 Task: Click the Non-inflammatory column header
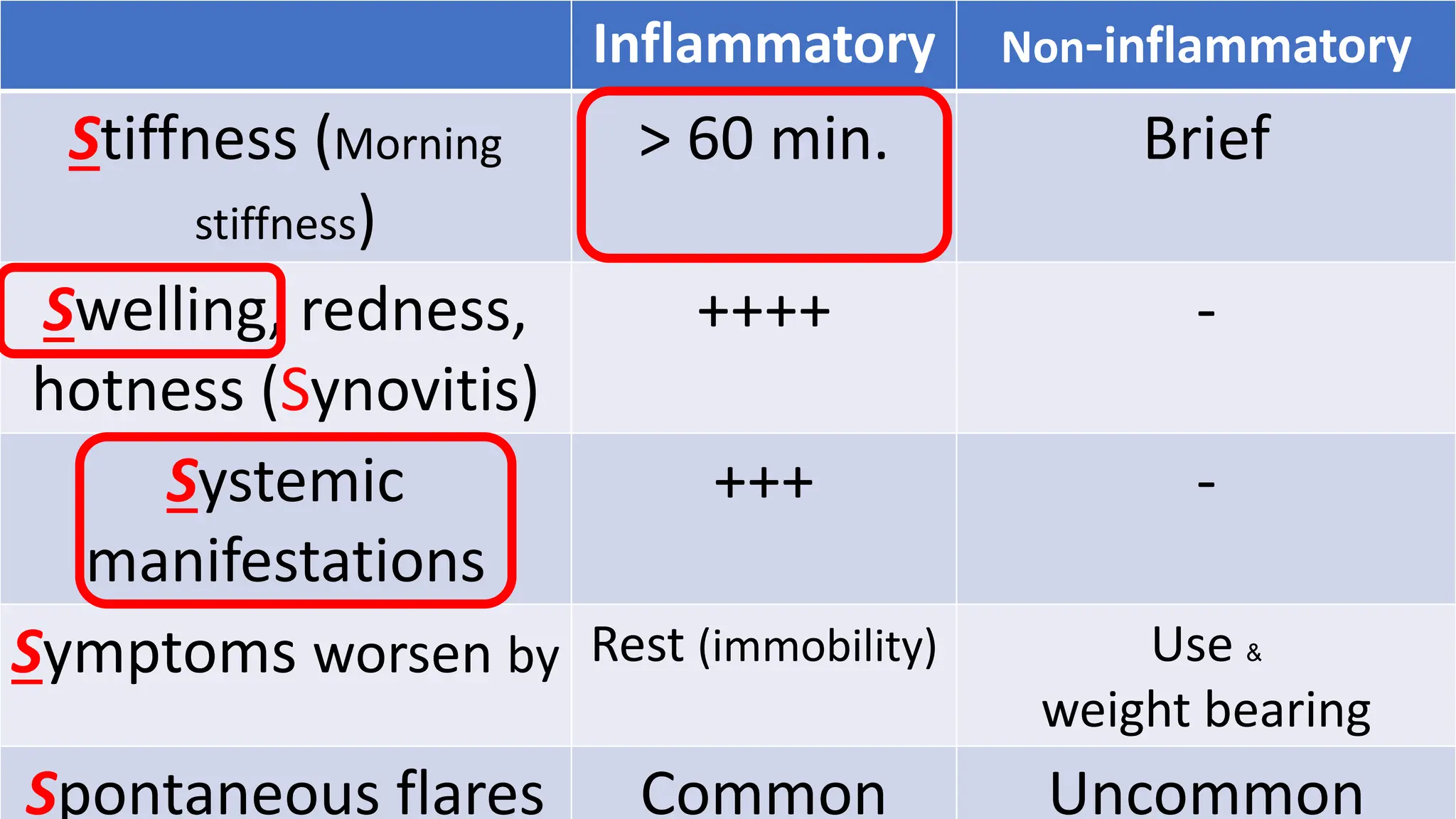coord(1206,45)
